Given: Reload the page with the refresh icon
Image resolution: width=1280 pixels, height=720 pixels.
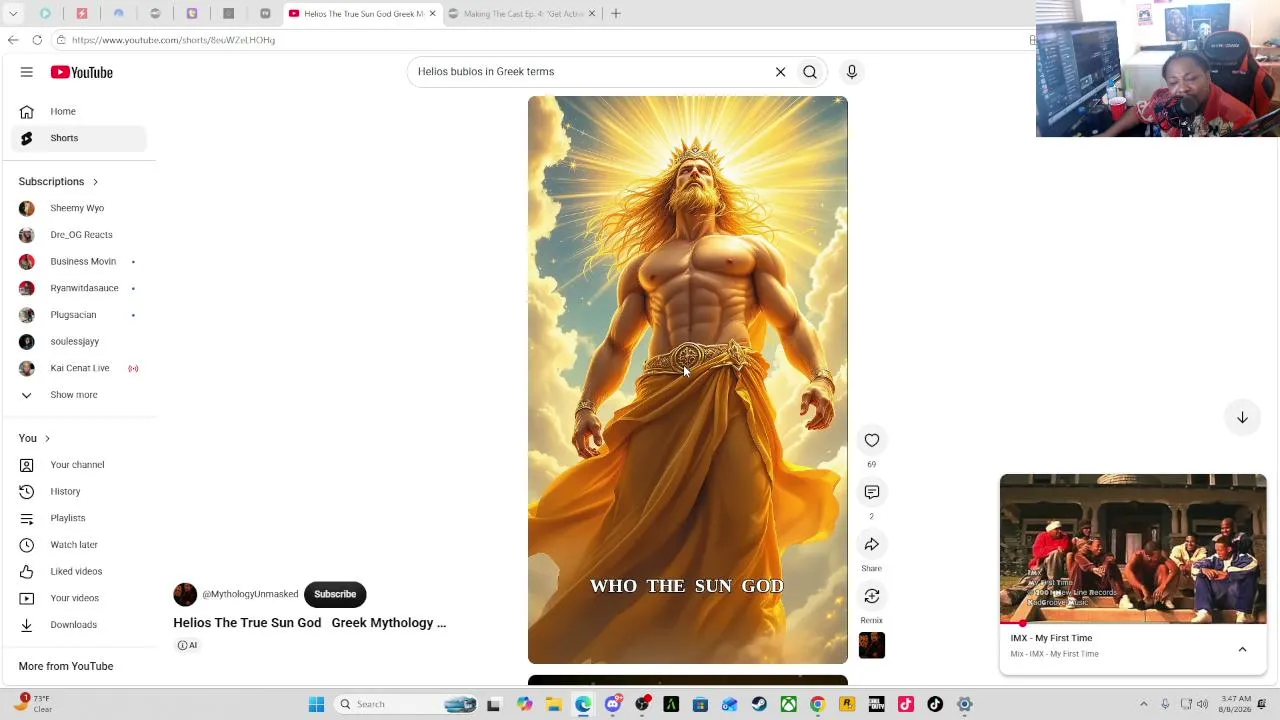Looking at the screenshot, I should click(x=37, y=40).
